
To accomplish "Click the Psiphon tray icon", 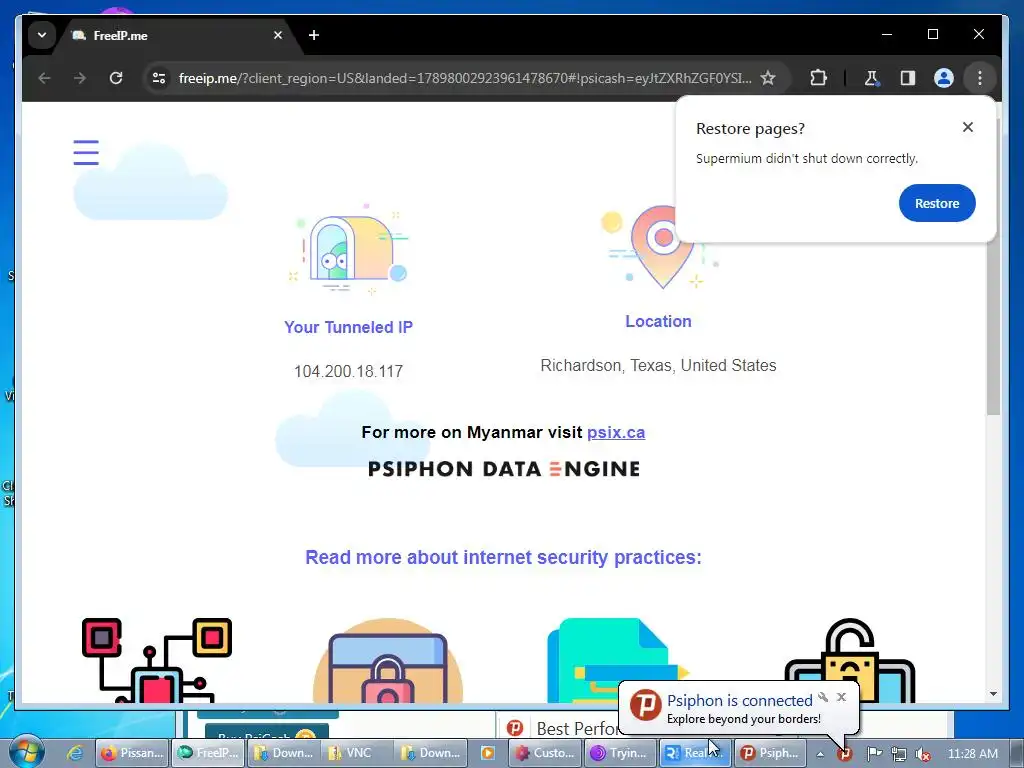I will [x=845, y=754].
